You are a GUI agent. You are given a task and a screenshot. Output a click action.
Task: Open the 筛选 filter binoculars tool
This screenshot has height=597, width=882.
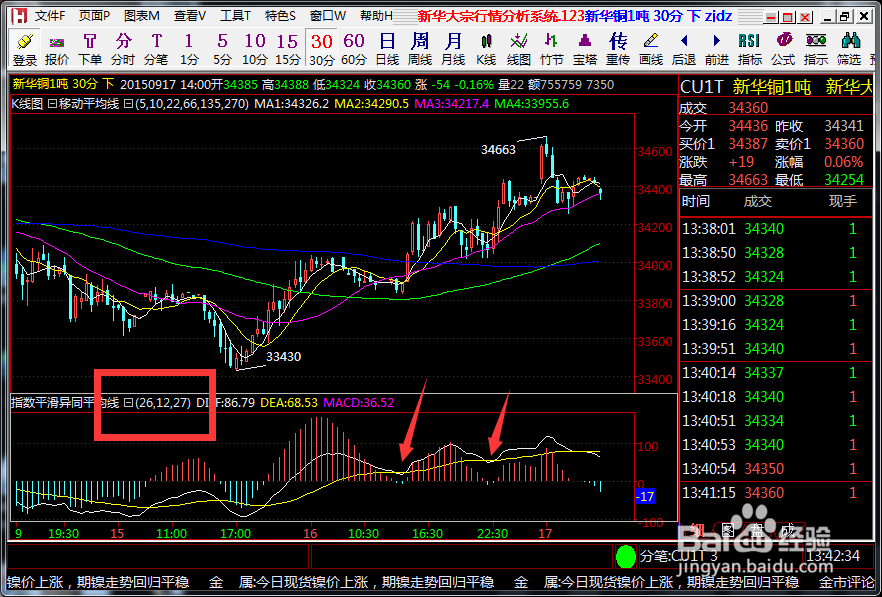point(849,49)
